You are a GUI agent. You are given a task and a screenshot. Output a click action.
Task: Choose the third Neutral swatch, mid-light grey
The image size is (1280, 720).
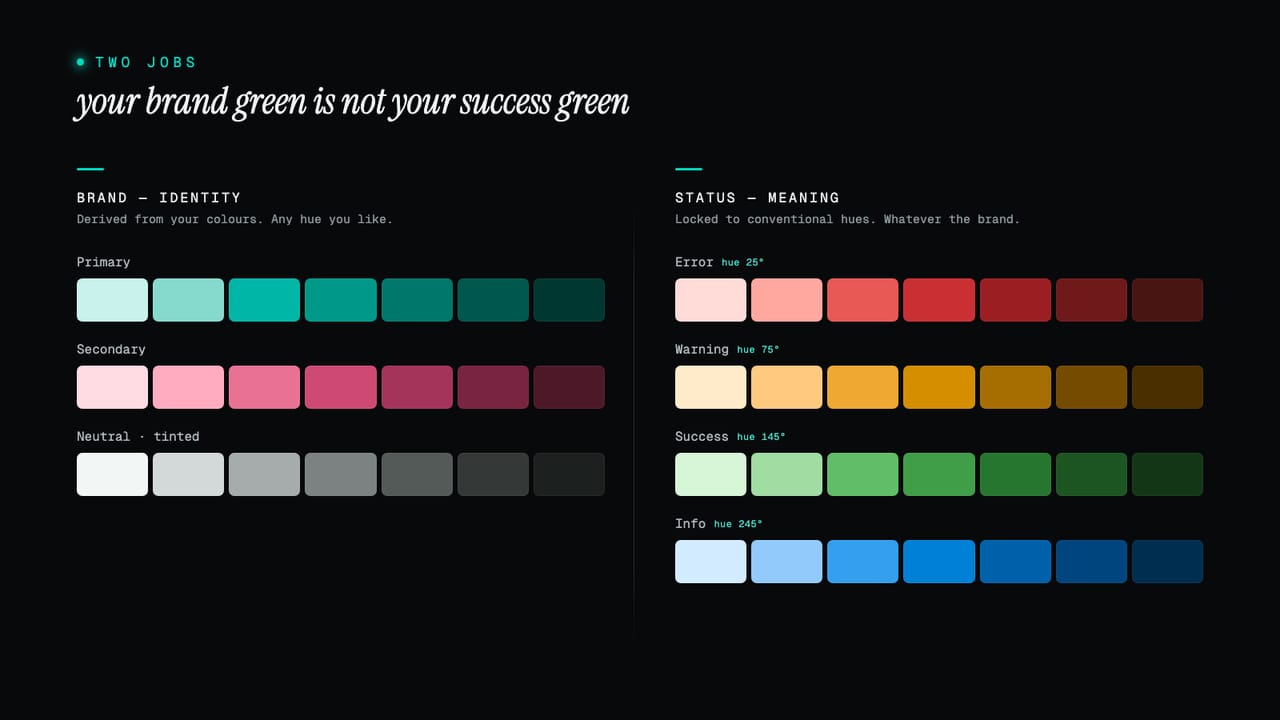264,474
